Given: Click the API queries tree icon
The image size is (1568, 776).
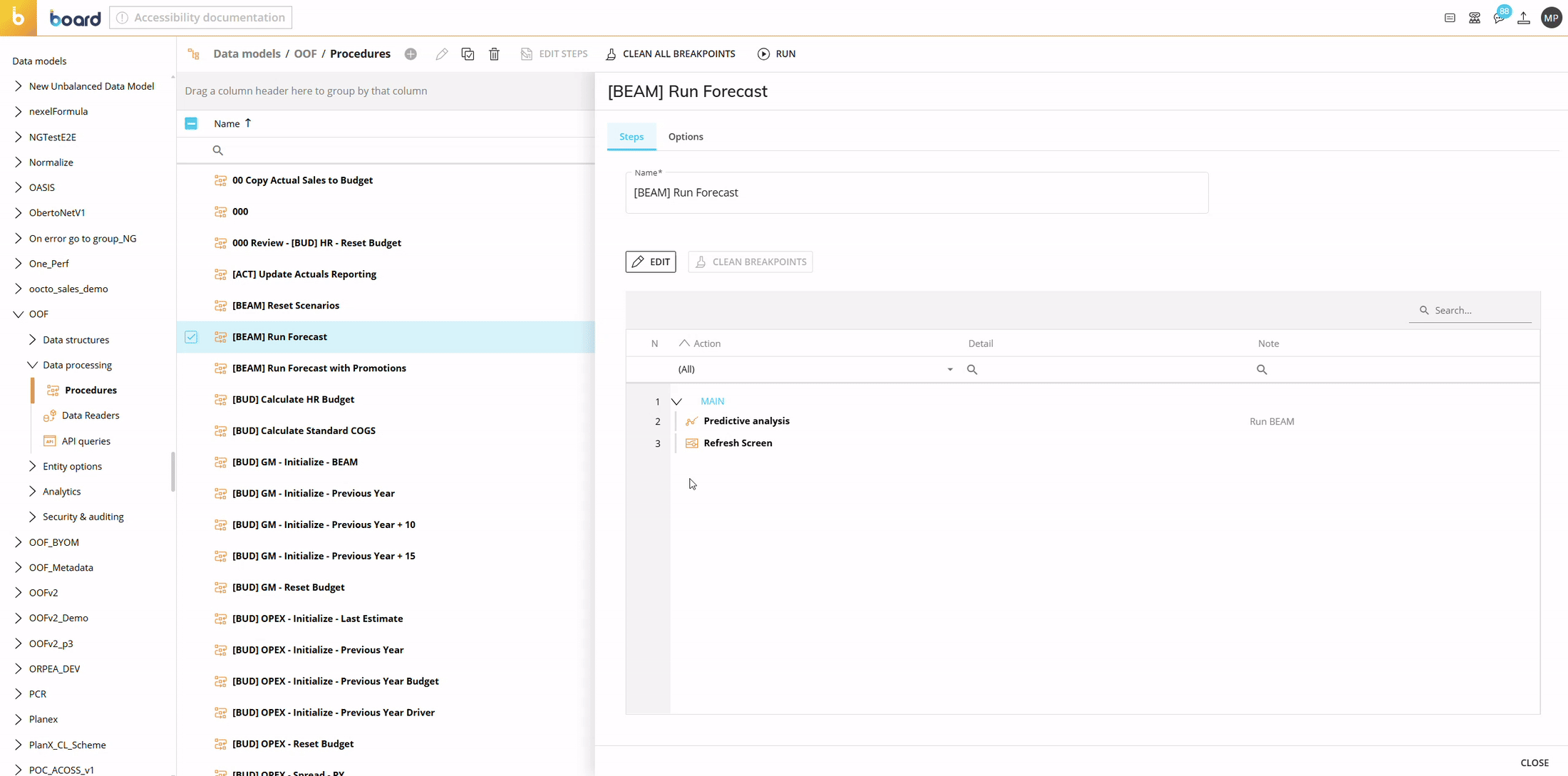Looking at the screenshot, I should click(50, 441).
